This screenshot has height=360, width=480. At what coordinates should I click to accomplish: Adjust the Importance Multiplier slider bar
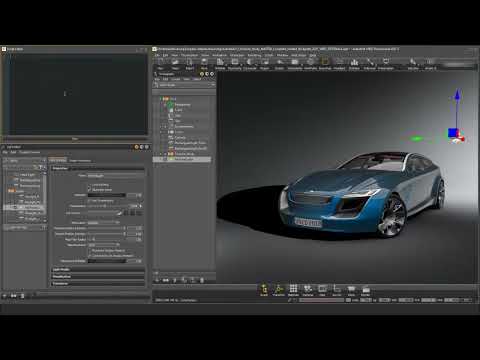tap(107, 261)
